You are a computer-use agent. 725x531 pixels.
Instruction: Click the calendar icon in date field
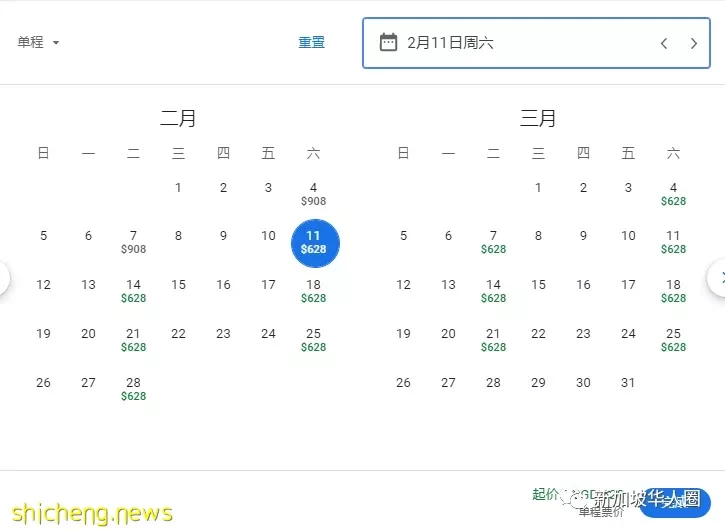(388, 43)
